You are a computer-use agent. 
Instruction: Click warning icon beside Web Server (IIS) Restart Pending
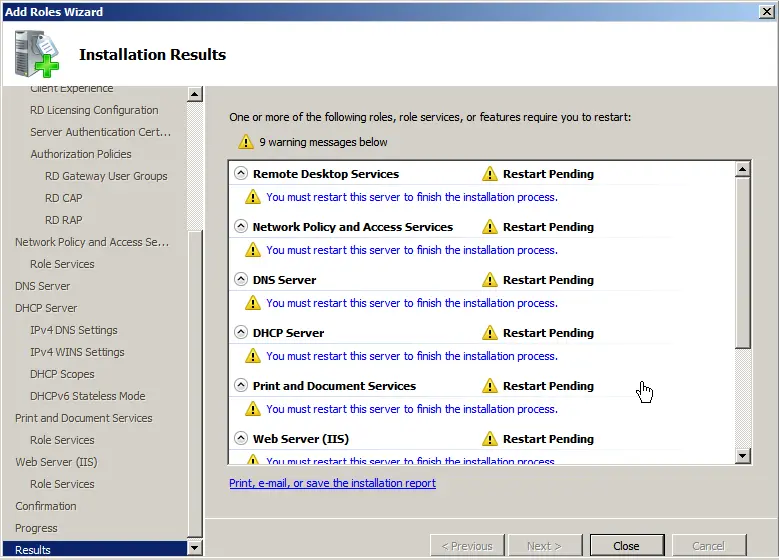point(490,439)
